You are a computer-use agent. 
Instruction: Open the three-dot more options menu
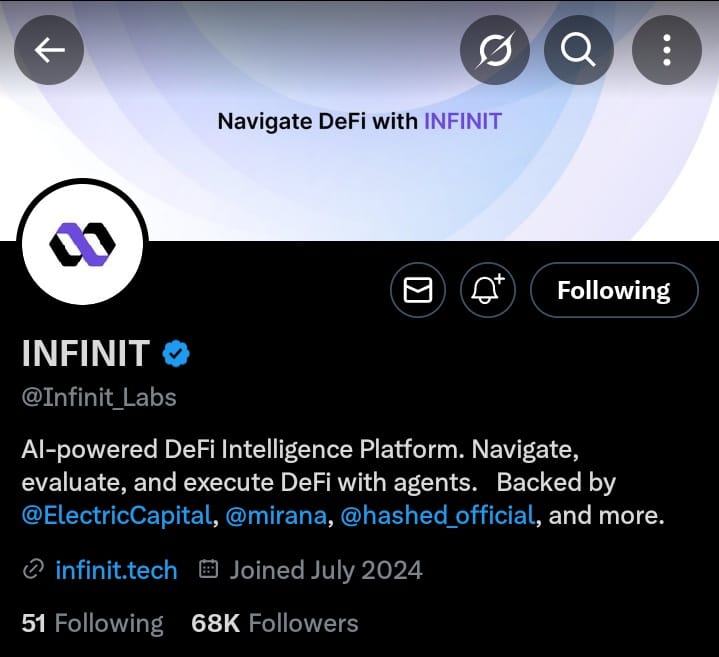[667, 50]
